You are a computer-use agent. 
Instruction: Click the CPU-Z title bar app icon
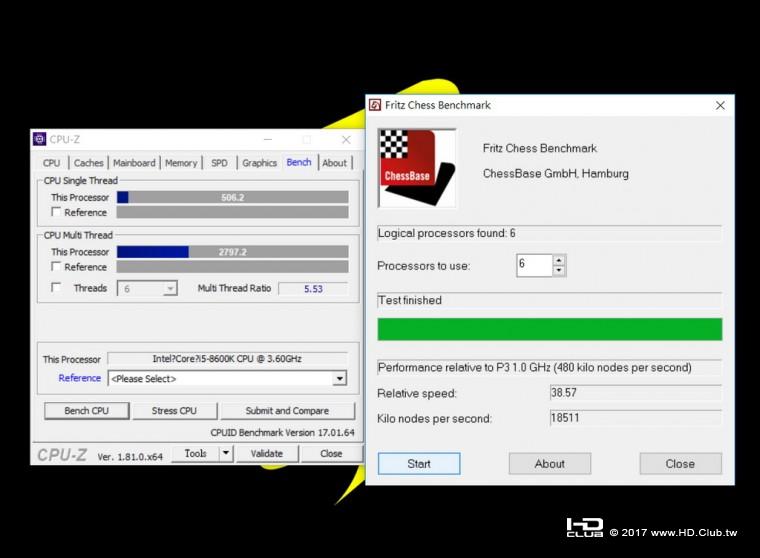[x=39, y=140]
